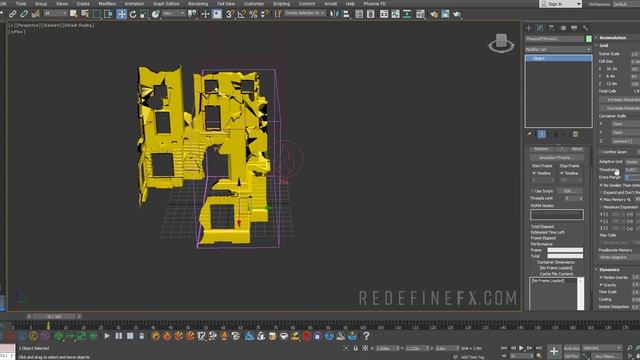Open the reference coordinate system View dropdown
The image size is (640, 360).
(173, 14)
